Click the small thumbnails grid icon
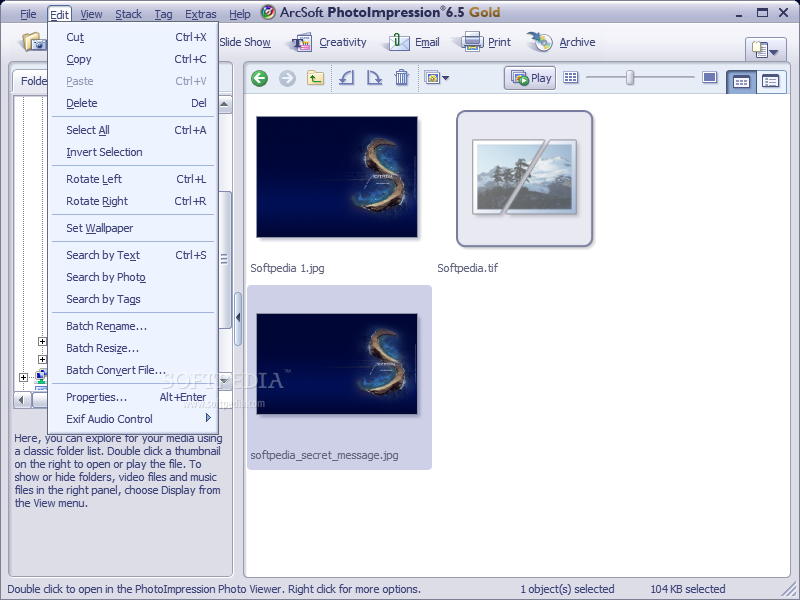Viewport: 800px width, 600px height. pyautogui.click(x=570, y=78)
